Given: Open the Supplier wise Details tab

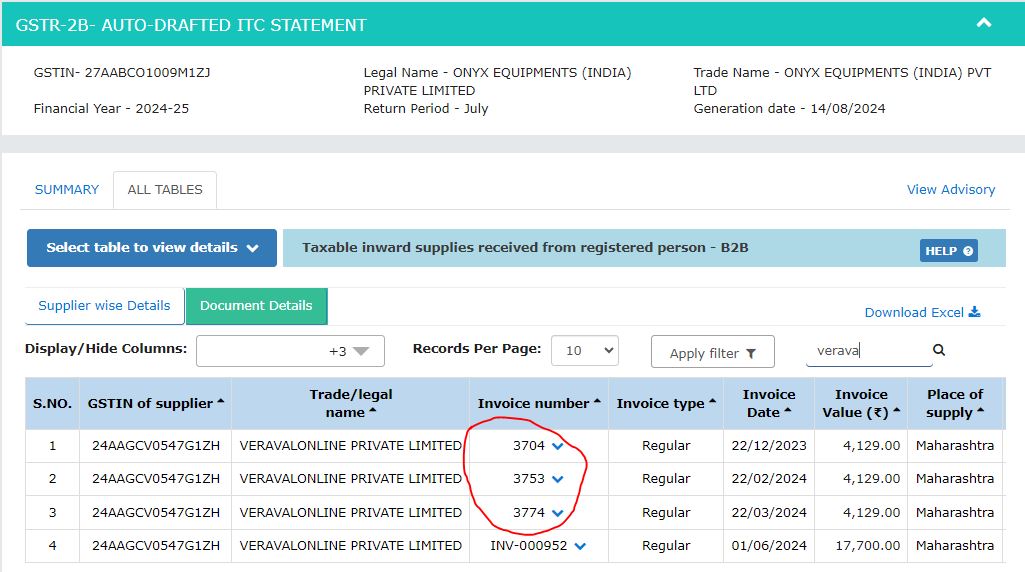Looking at the screenshot, I should pyautogui.click(x=104, y=306).
